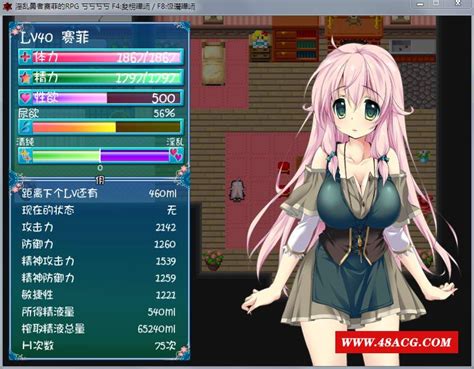Select the gray character sprite on the map
Viewport: 474px width, 369px height.
(237, 190)
